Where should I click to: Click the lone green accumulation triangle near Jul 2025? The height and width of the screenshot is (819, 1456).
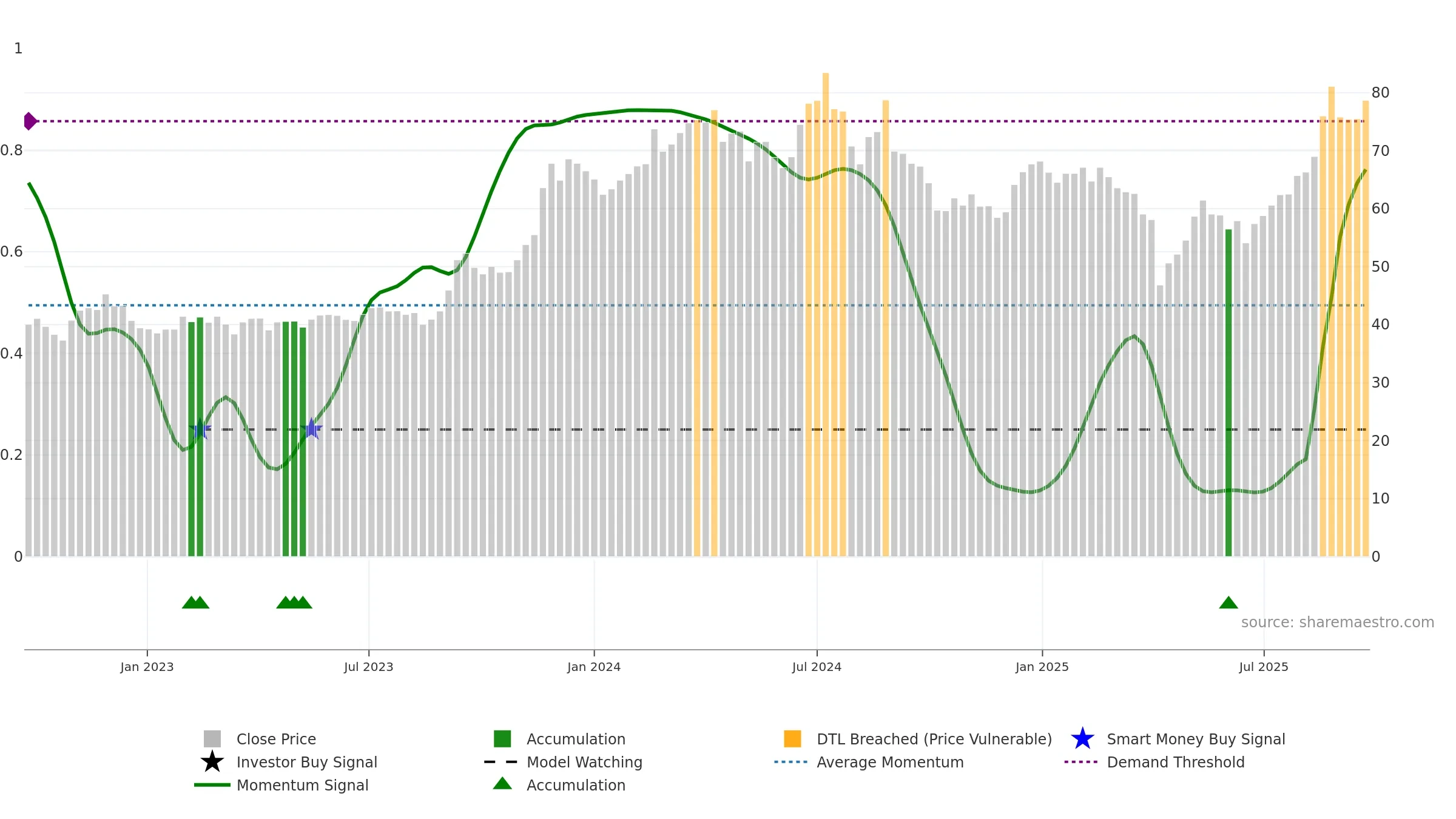pos(1228,602)
